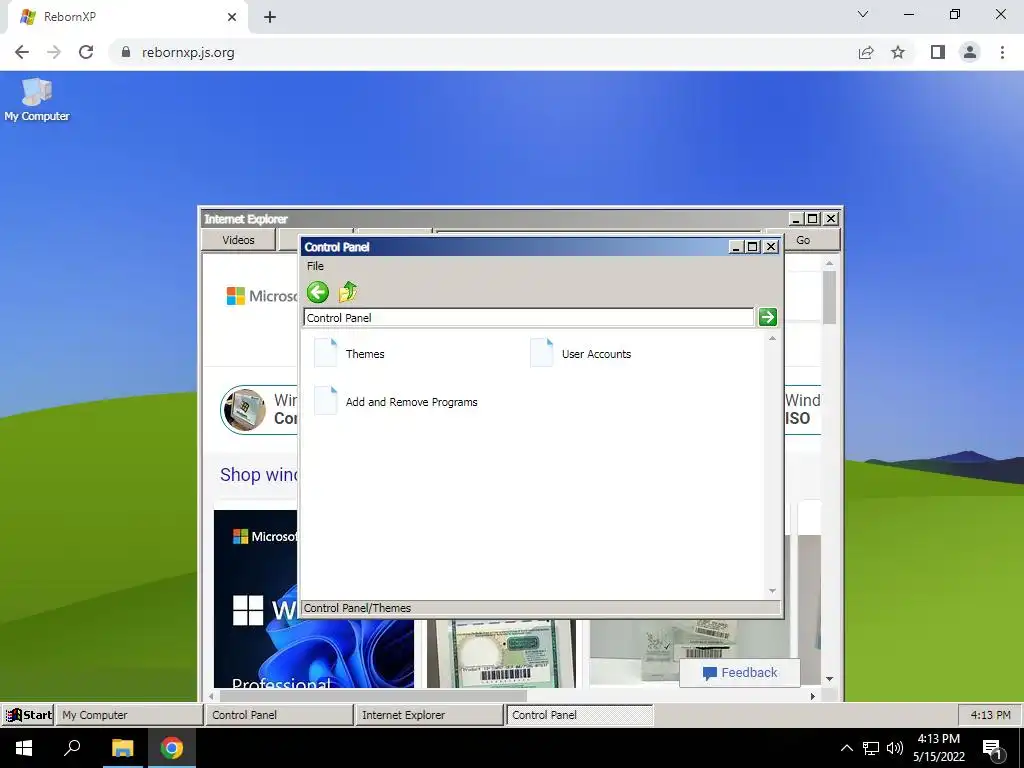Click the folder Up icon in Control Panel
1024x768 pixels.
348,292
